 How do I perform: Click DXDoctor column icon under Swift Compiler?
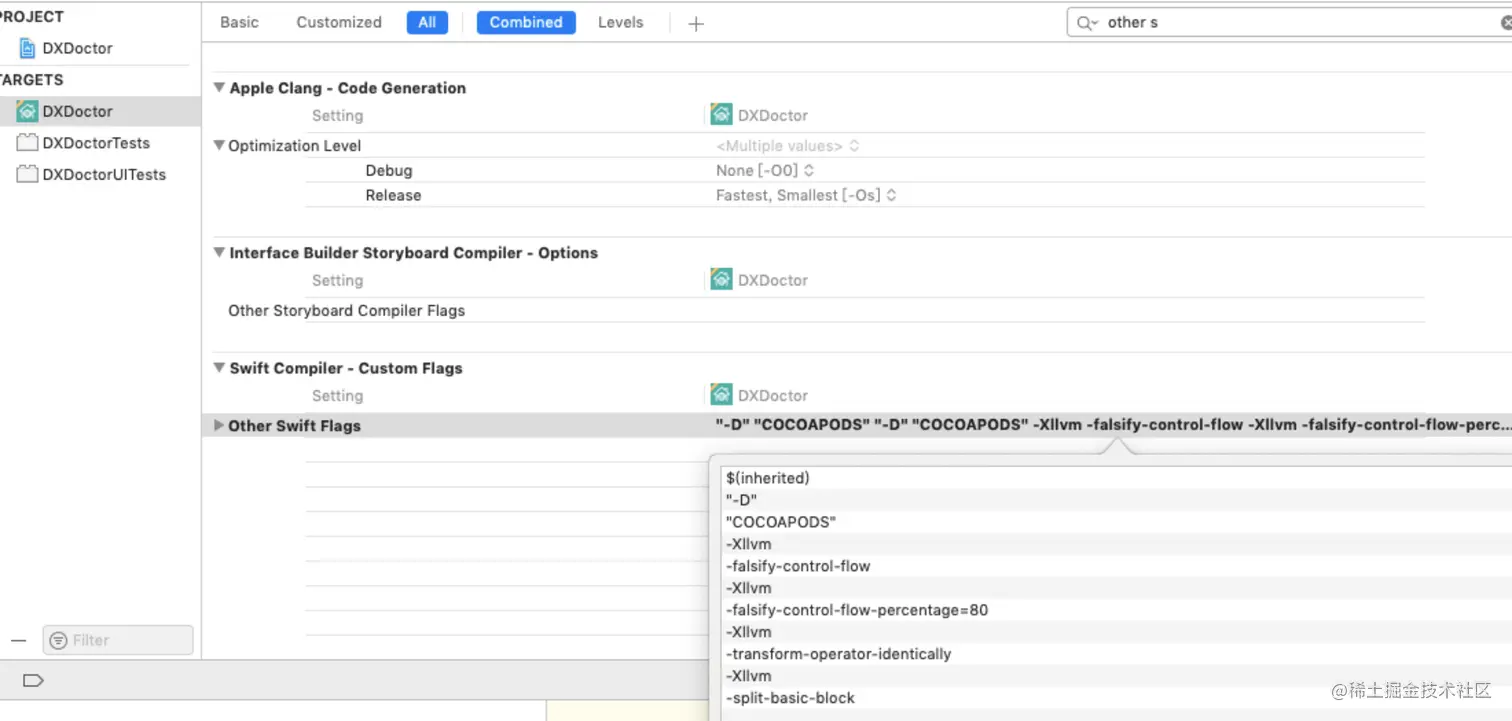721,395
